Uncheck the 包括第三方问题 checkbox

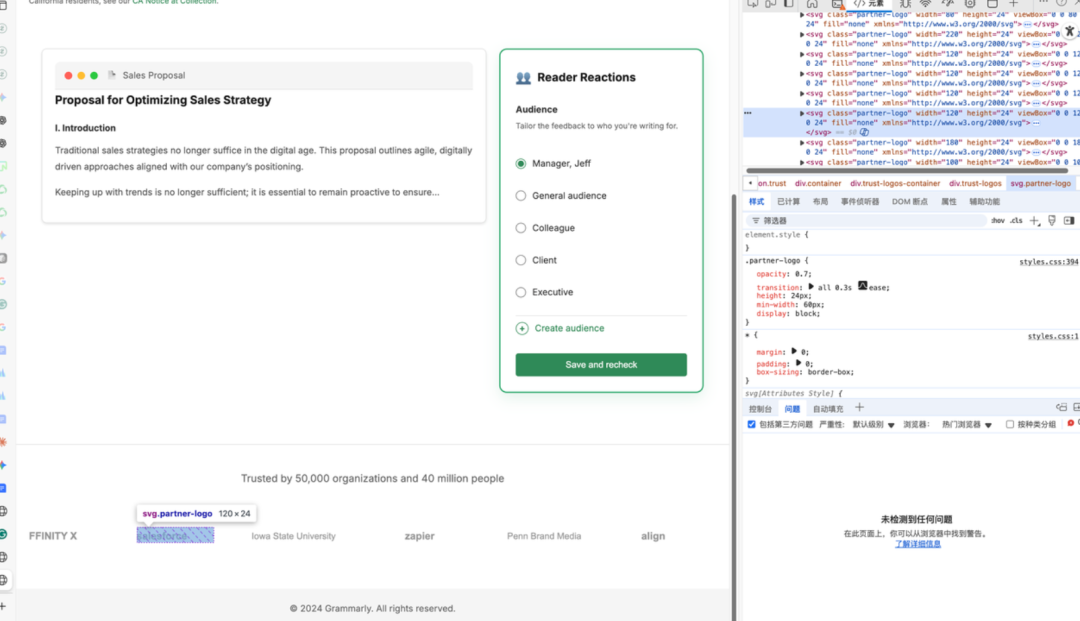coord(752,424)
